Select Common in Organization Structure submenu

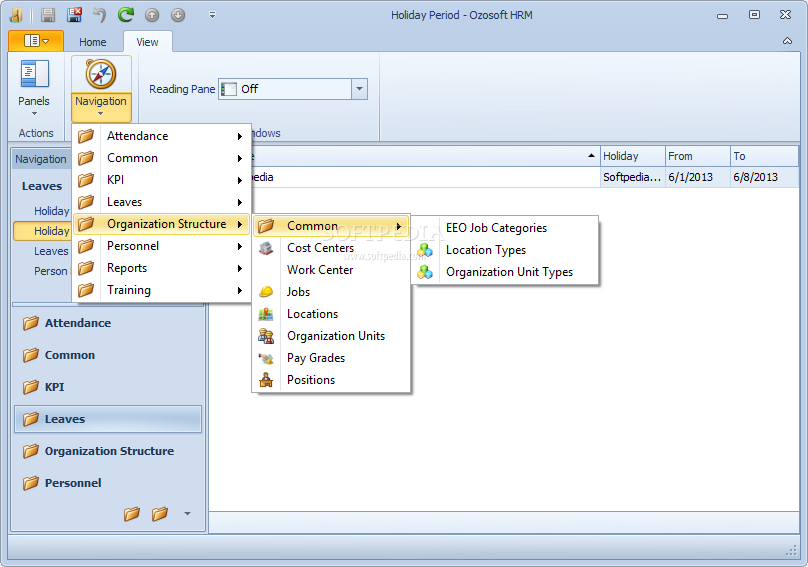(x=331, y=226)
